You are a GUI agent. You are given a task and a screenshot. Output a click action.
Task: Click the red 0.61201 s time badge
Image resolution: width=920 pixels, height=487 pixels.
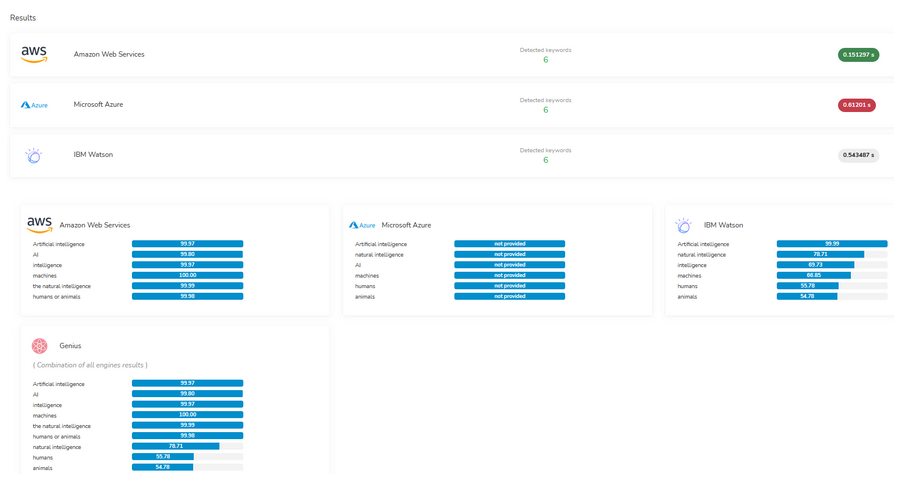click(857, 105)
